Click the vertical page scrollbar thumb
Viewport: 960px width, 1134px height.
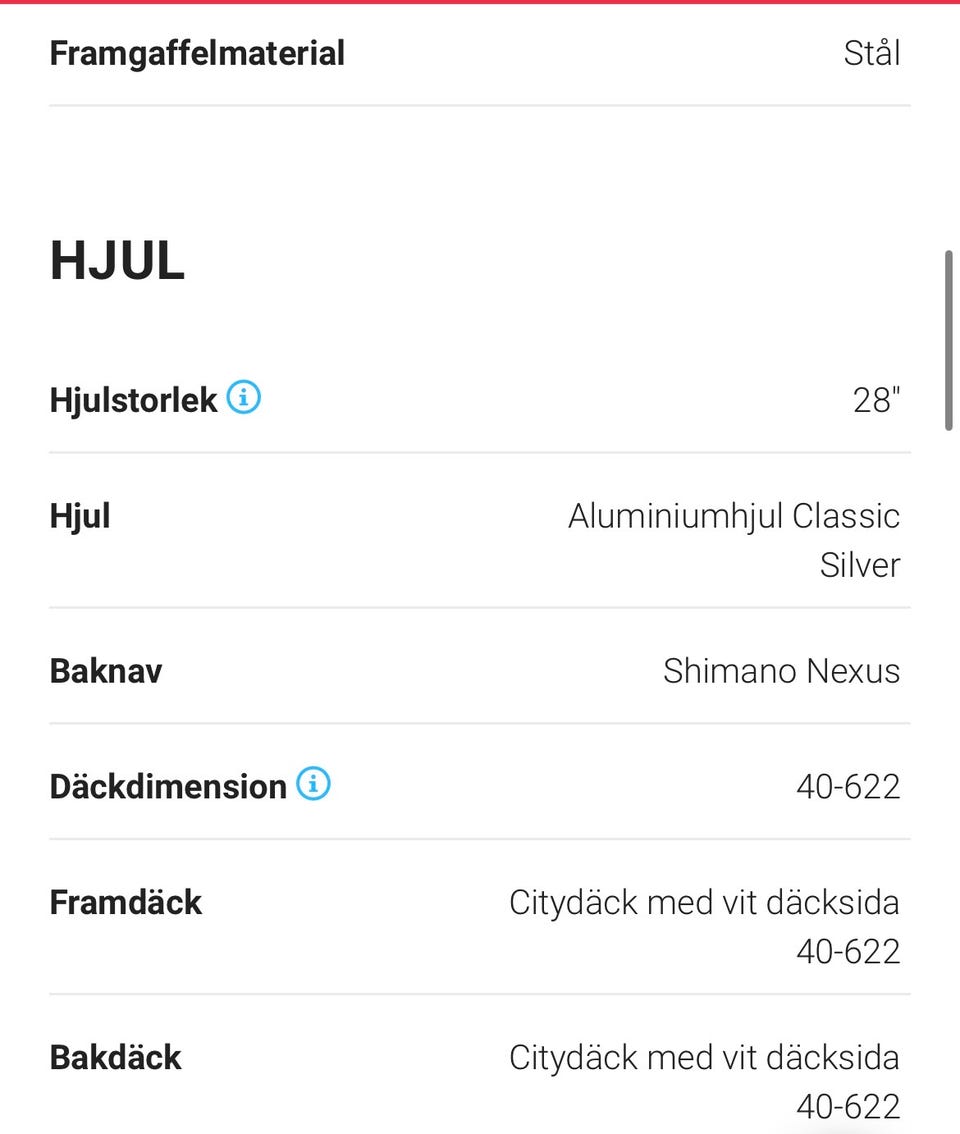coord(948,340)
